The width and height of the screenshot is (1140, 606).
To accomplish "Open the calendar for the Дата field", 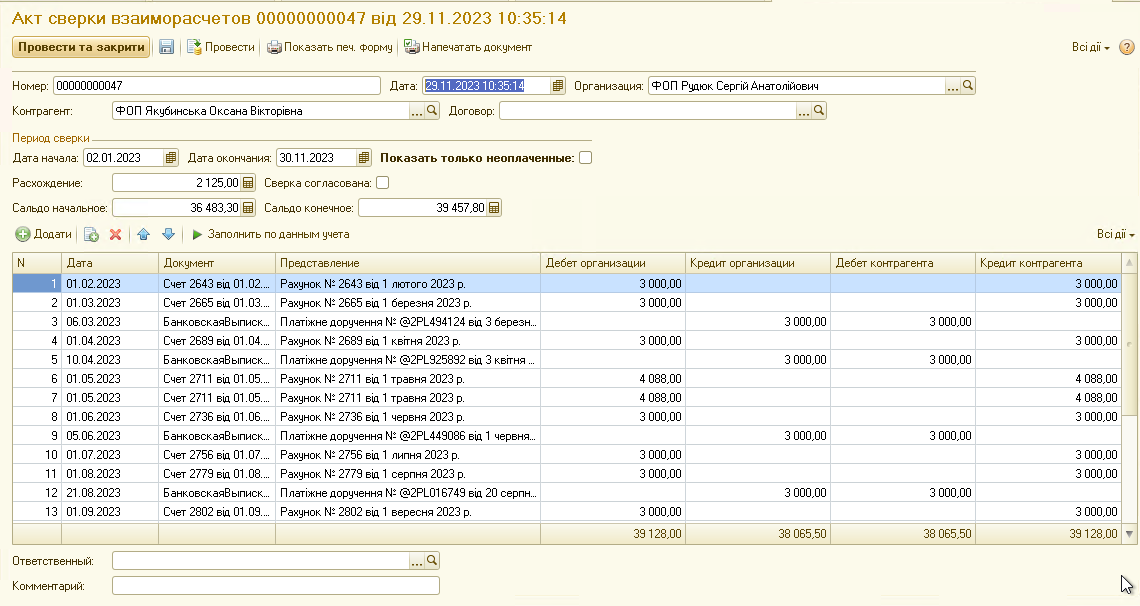I will [x=558, y=86].
